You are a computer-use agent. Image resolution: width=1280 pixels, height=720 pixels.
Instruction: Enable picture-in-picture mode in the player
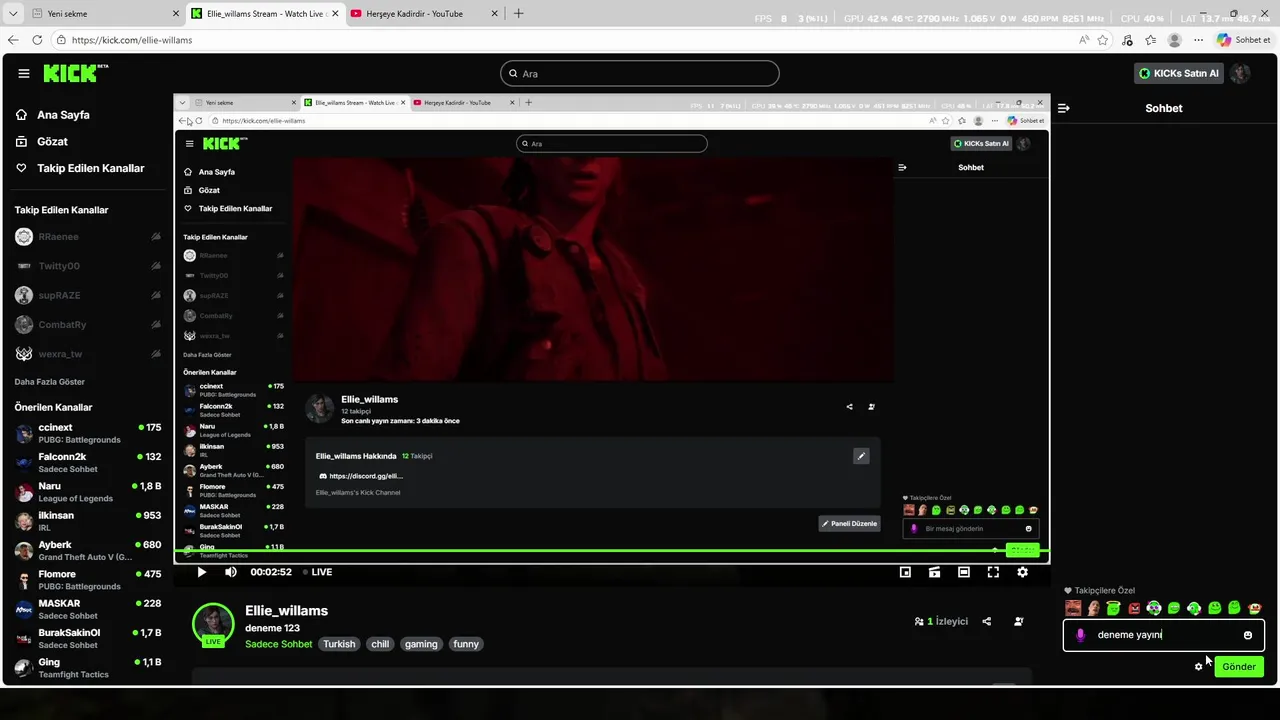coord(905,572)
